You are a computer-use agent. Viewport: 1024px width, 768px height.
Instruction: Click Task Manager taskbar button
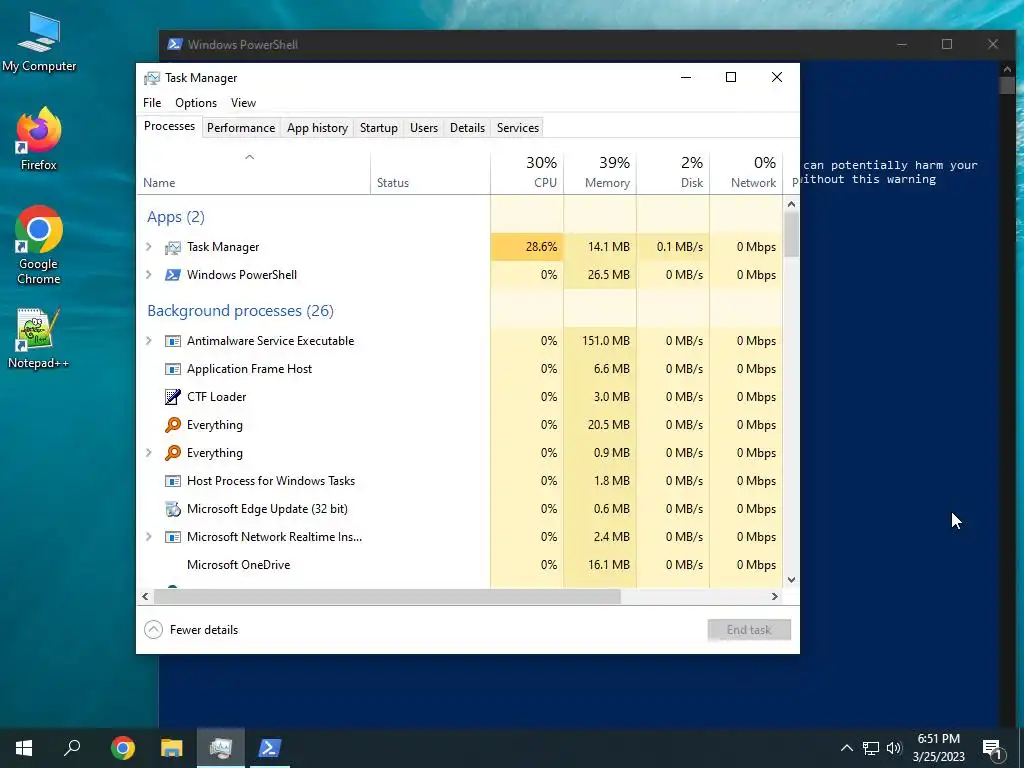pos(221,748)
